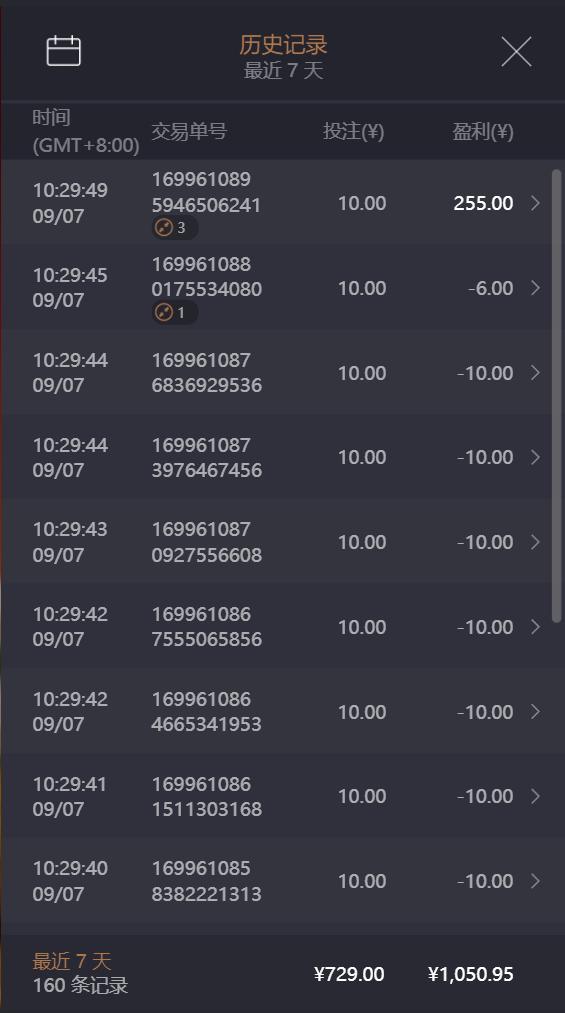Select the 10:29:49 transaction row
The width and height of the screenshot is (565, 1013).
coord(276,202)
